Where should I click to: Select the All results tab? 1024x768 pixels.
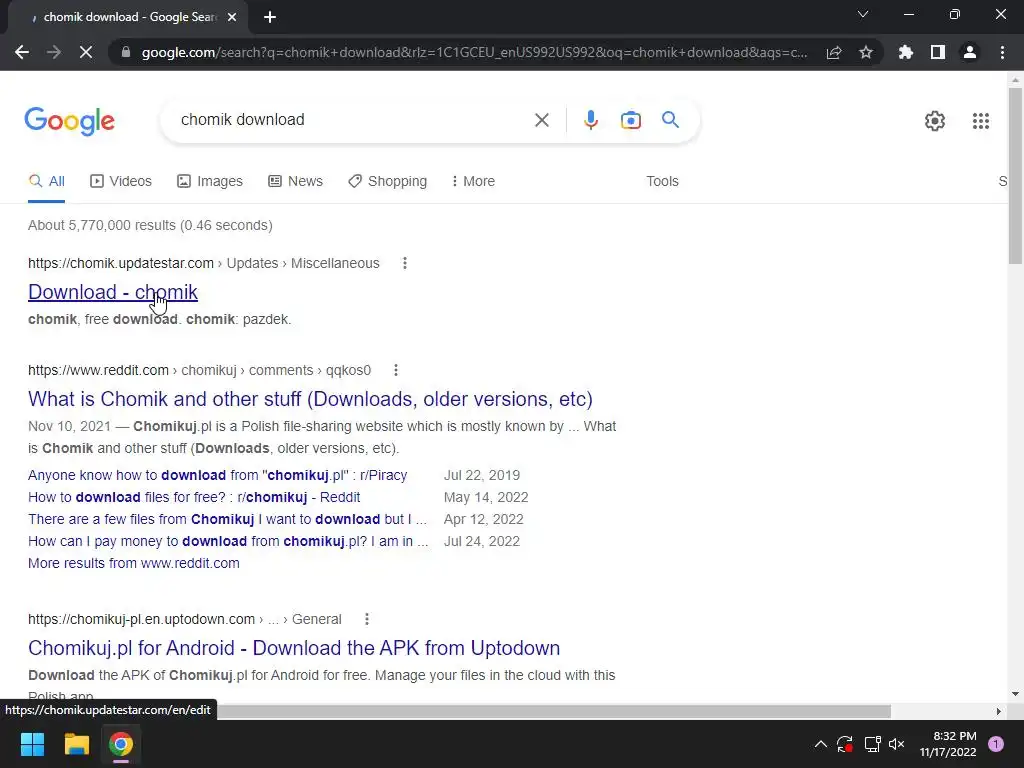coord(46,182)
